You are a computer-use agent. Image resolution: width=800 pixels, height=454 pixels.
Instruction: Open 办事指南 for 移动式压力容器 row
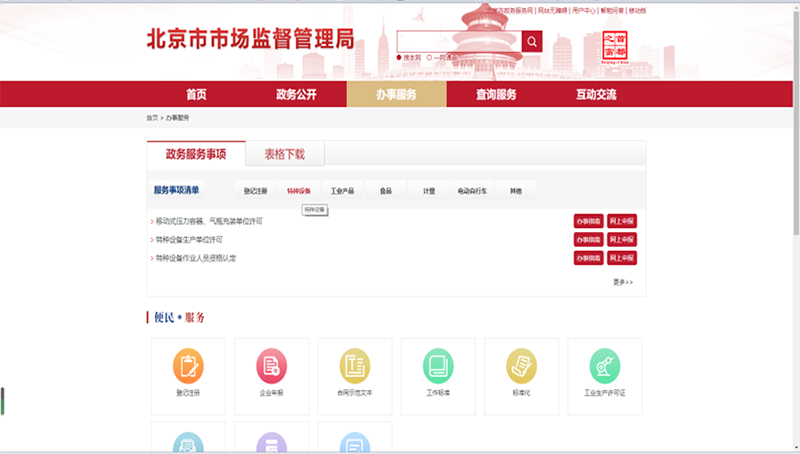click(x=588, y=221)
